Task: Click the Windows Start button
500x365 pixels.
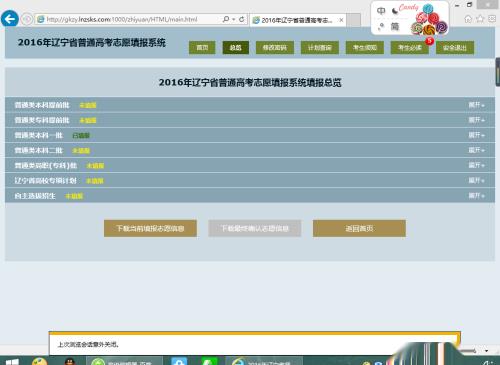Action: pyautogui.click(x=12, y=362)
